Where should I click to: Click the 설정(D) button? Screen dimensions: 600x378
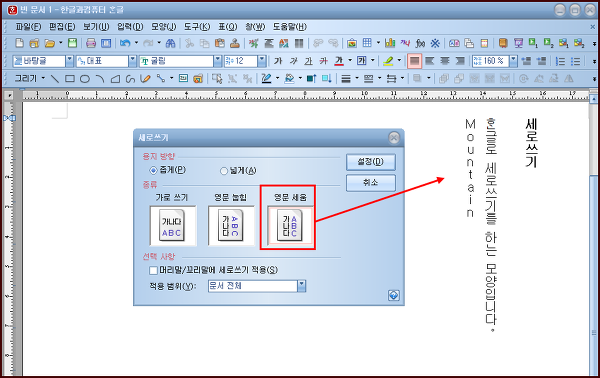click(x=370, y=162)
